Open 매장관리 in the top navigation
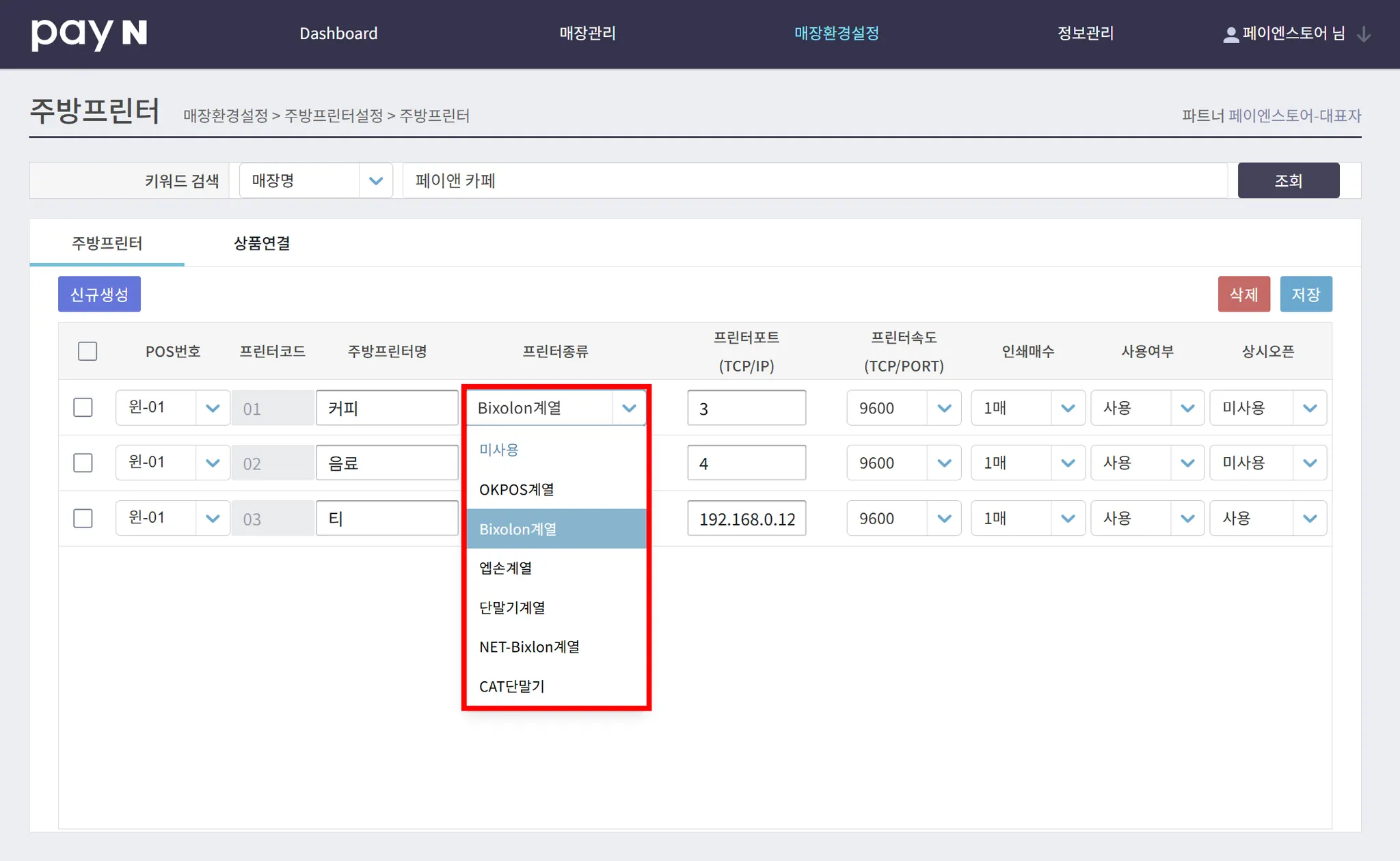 tap(588, 33)
